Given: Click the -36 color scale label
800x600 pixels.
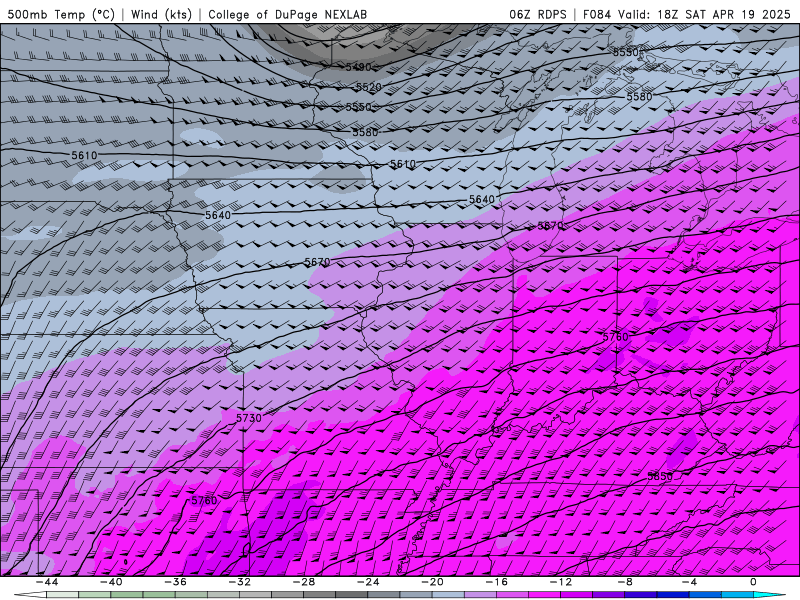Looking at the screenshot, I should [x=175, y=582].
